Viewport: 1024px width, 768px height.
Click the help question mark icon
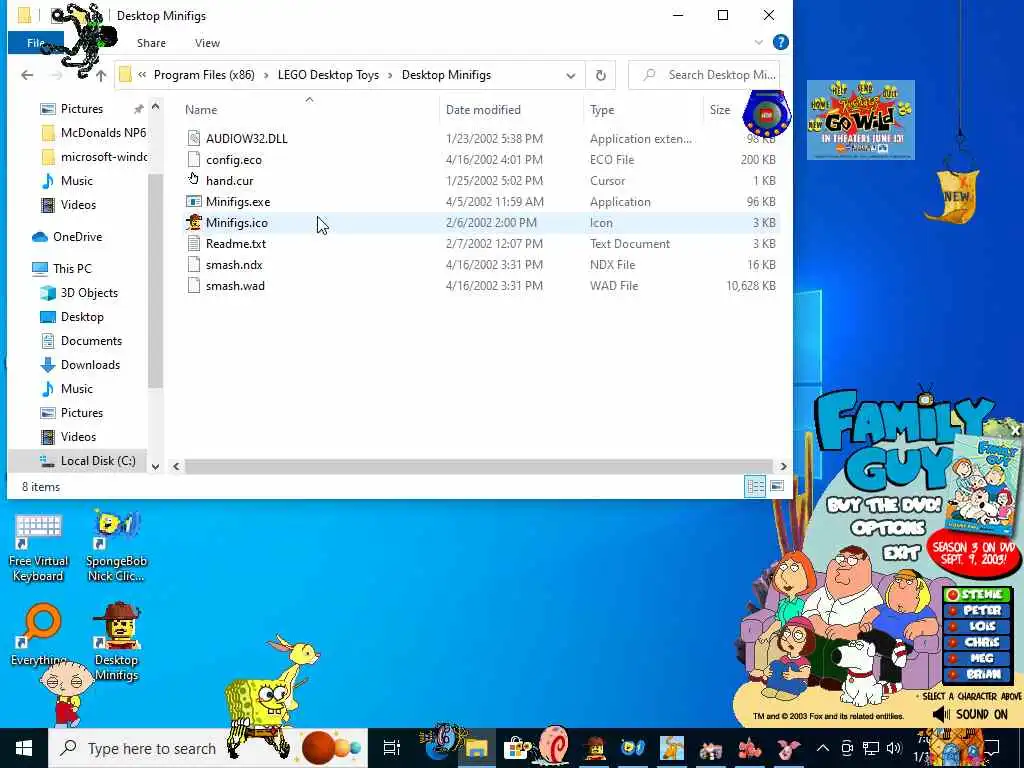click(780, 42)
